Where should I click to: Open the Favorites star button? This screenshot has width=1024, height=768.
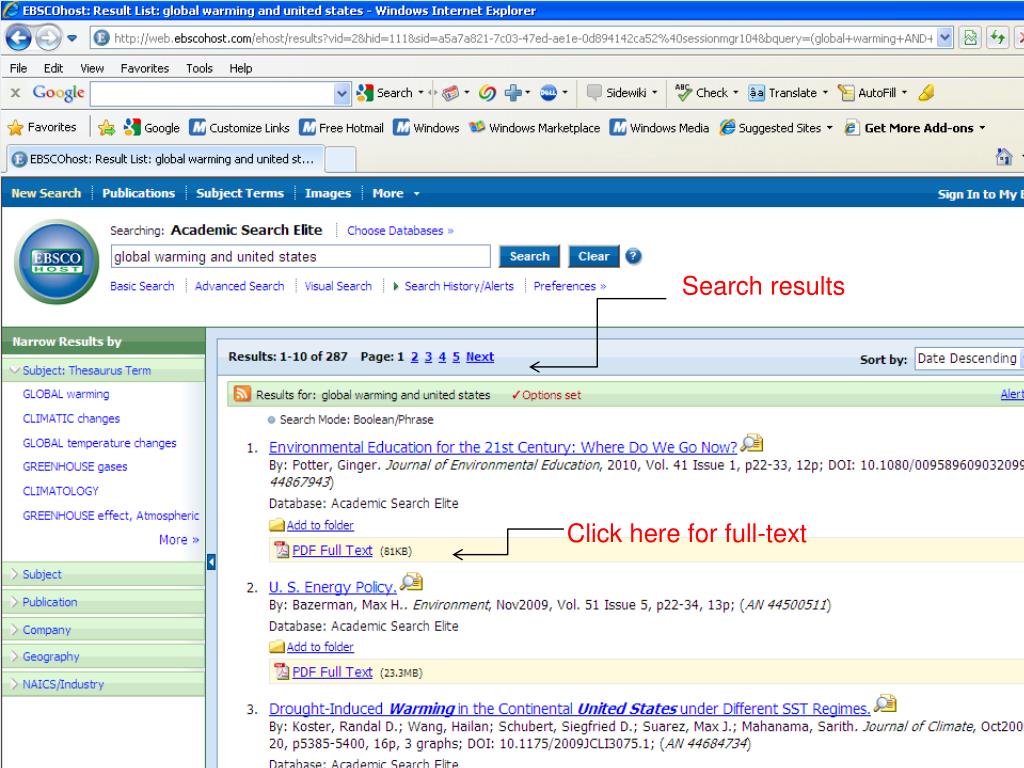[42, 127]
